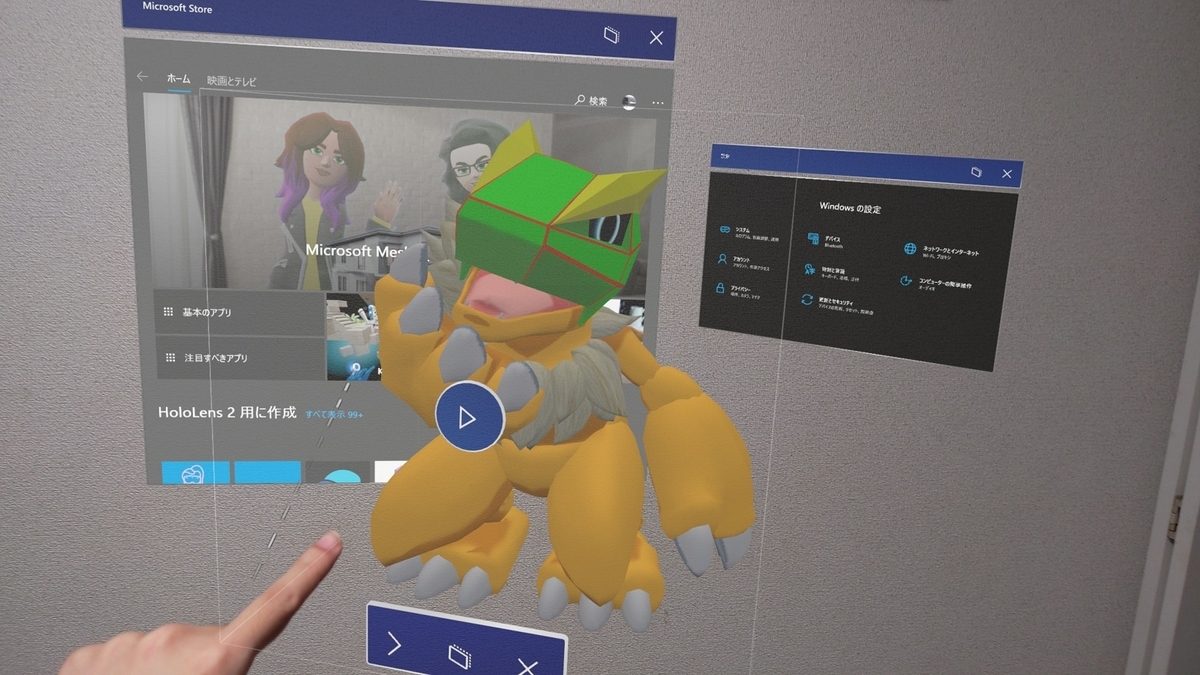Open the second plain blue app tile

coord(268,472)
